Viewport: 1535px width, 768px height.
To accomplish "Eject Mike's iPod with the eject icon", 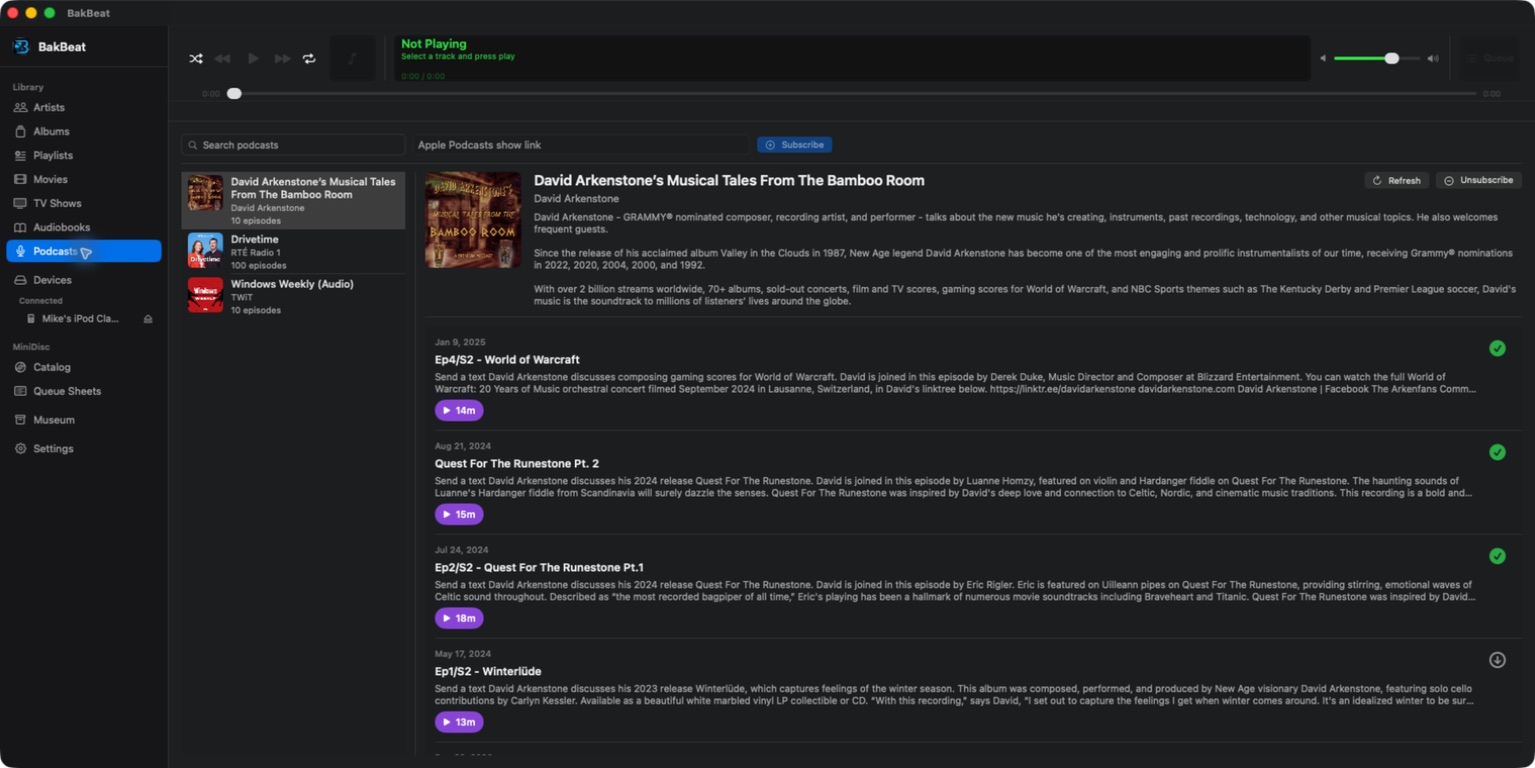I will click(x=148, y=319).
